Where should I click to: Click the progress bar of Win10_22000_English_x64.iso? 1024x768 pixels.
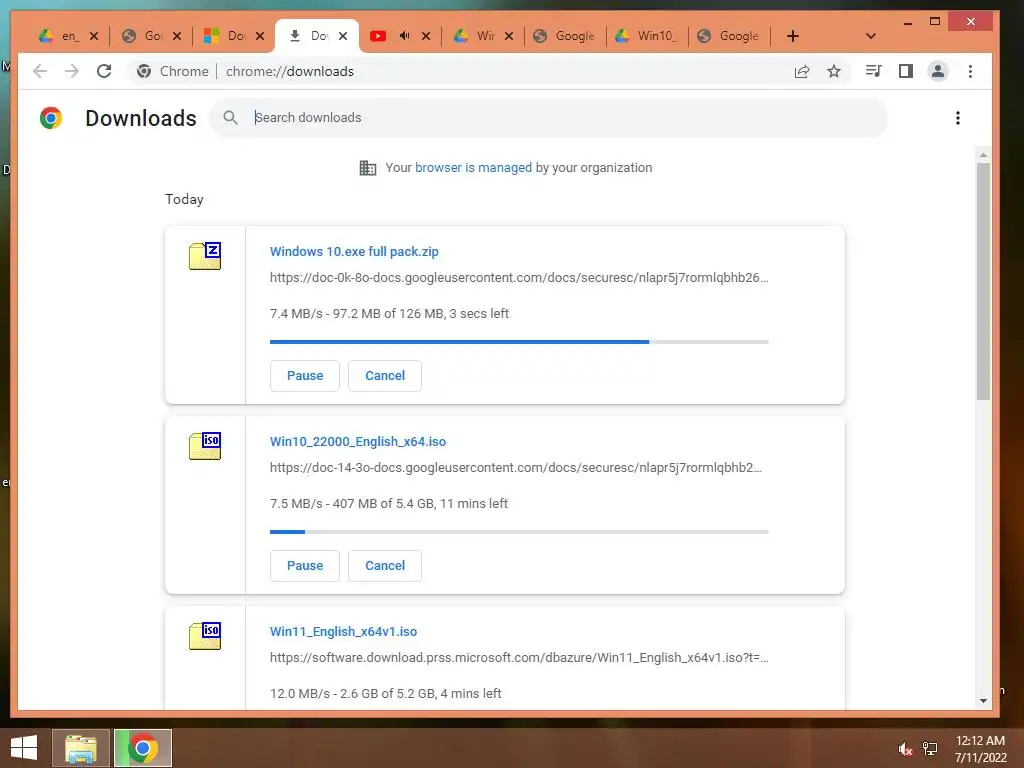click(519, 532)
